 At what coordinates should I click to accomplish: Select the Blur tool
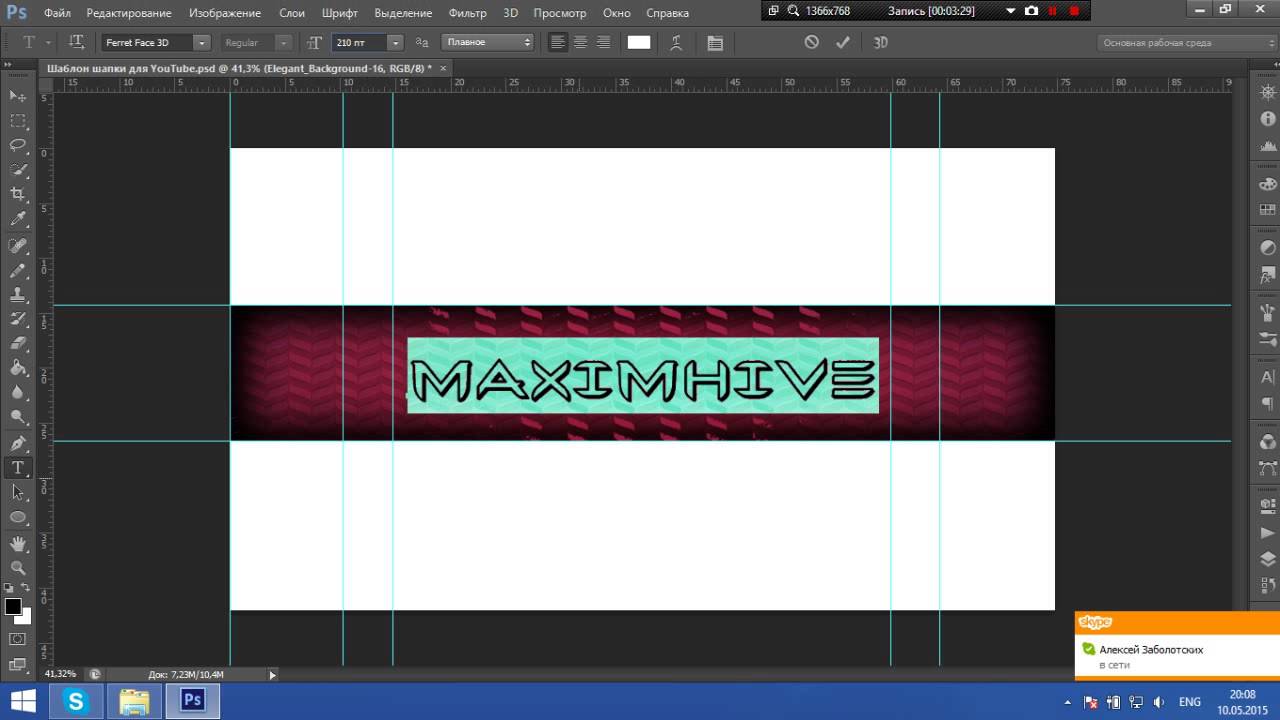click(18, 393)
